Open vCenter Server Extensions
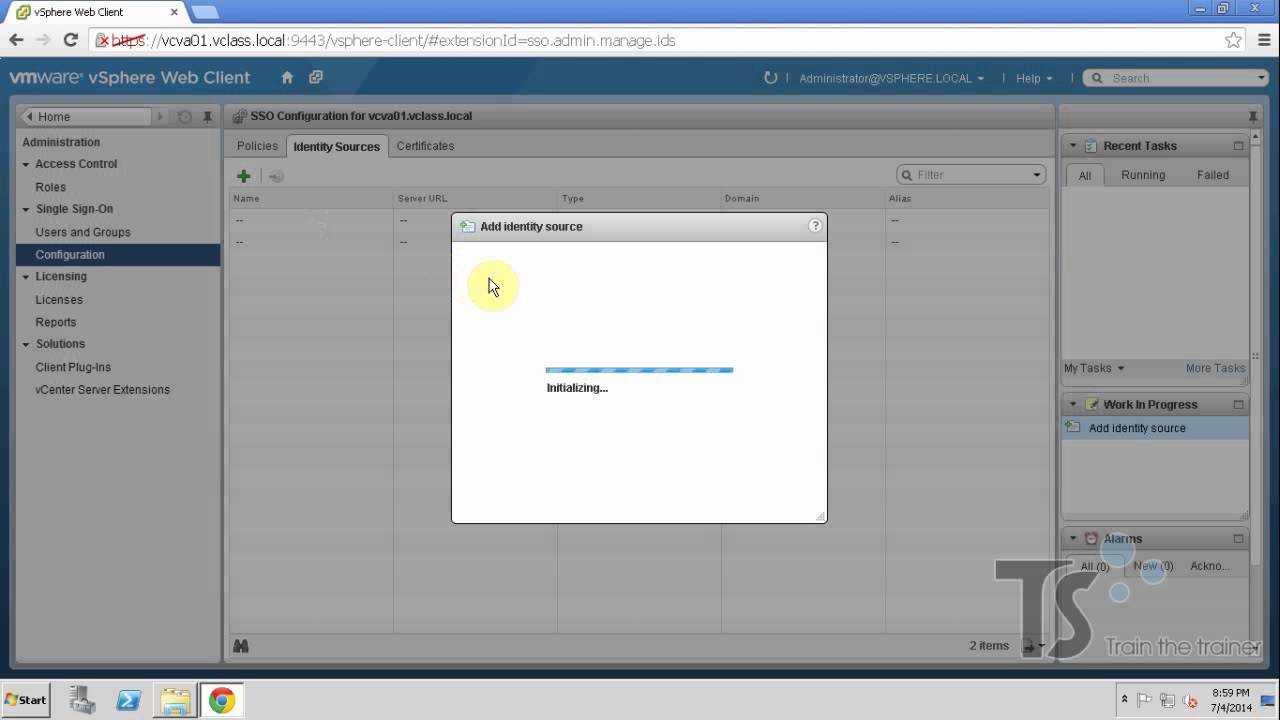 coord(102,390)
